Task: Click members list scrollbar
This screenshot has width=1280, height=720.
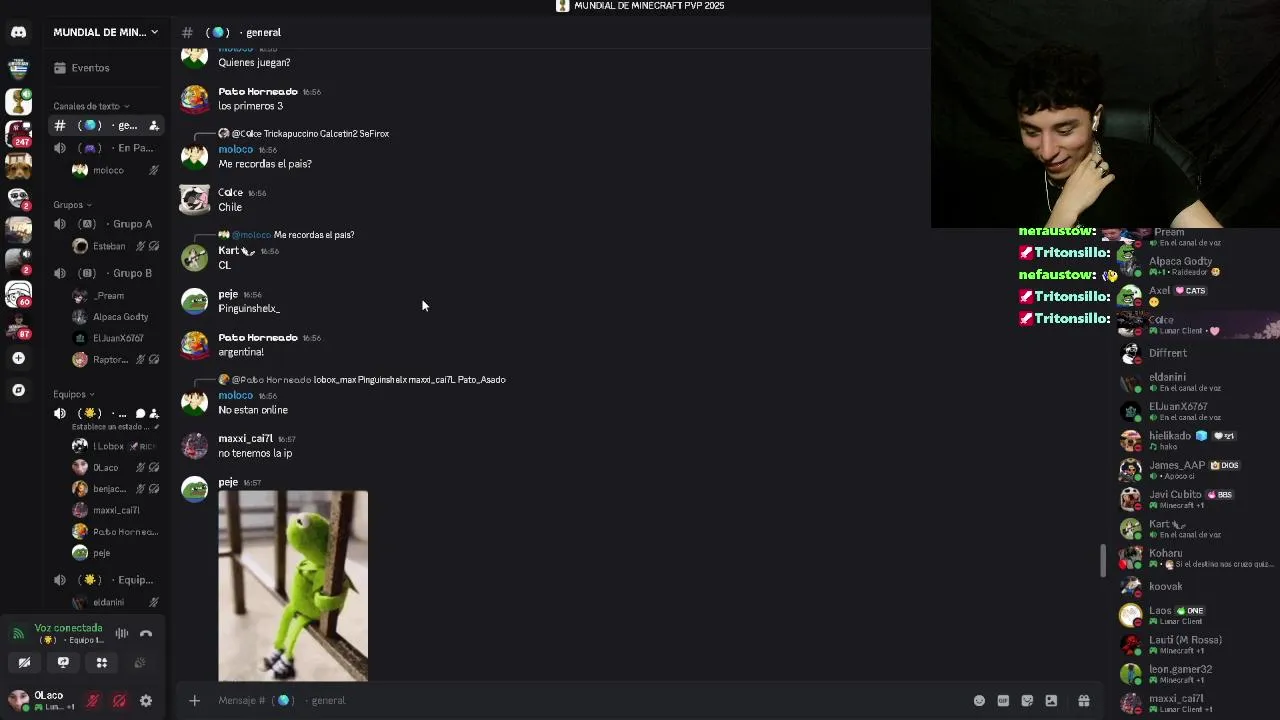Action: click(x=1104, y=560)
